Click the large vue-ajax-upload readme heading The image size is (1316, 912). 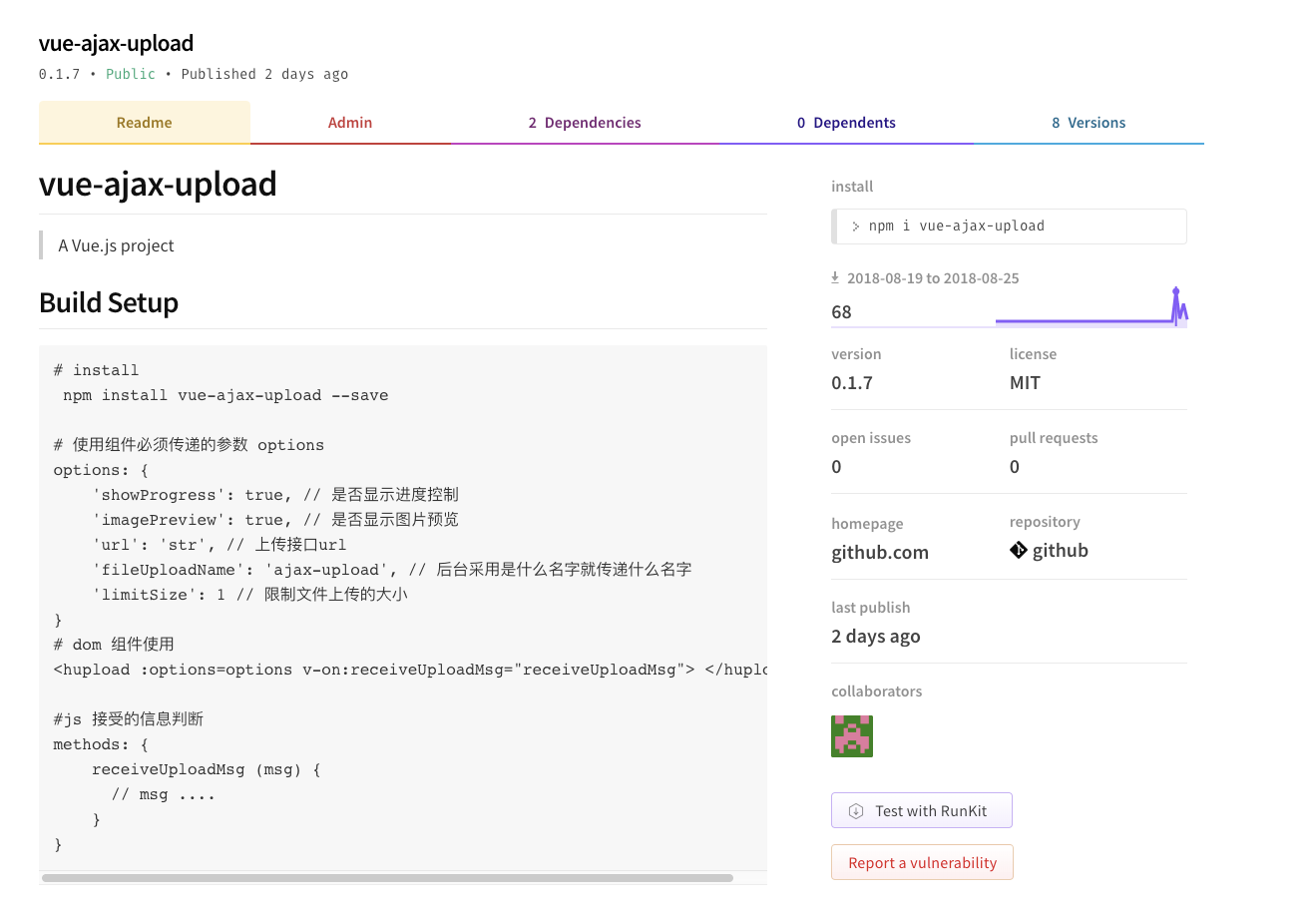[x=158, y=184]
